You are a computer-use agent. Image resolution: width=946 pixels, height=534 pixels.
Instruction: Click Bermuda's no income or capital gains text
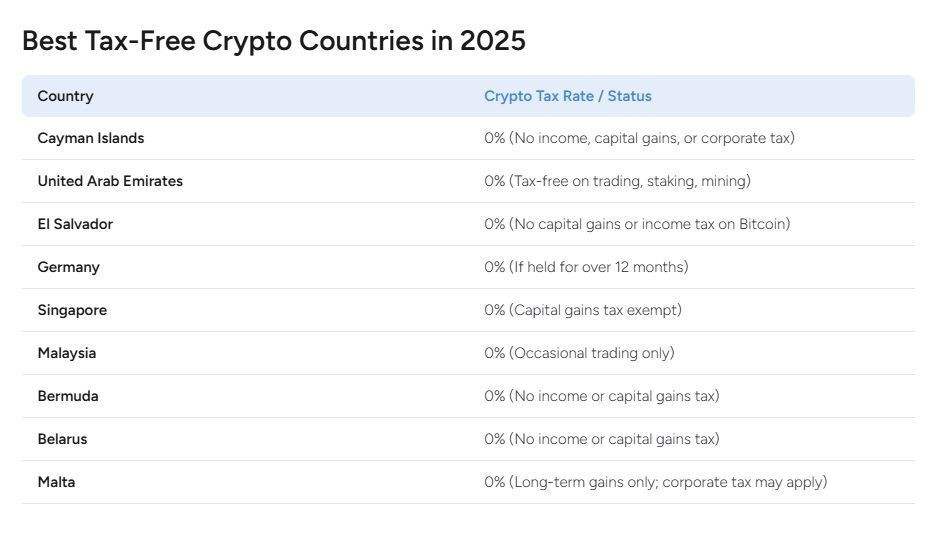tap(602, 396)
